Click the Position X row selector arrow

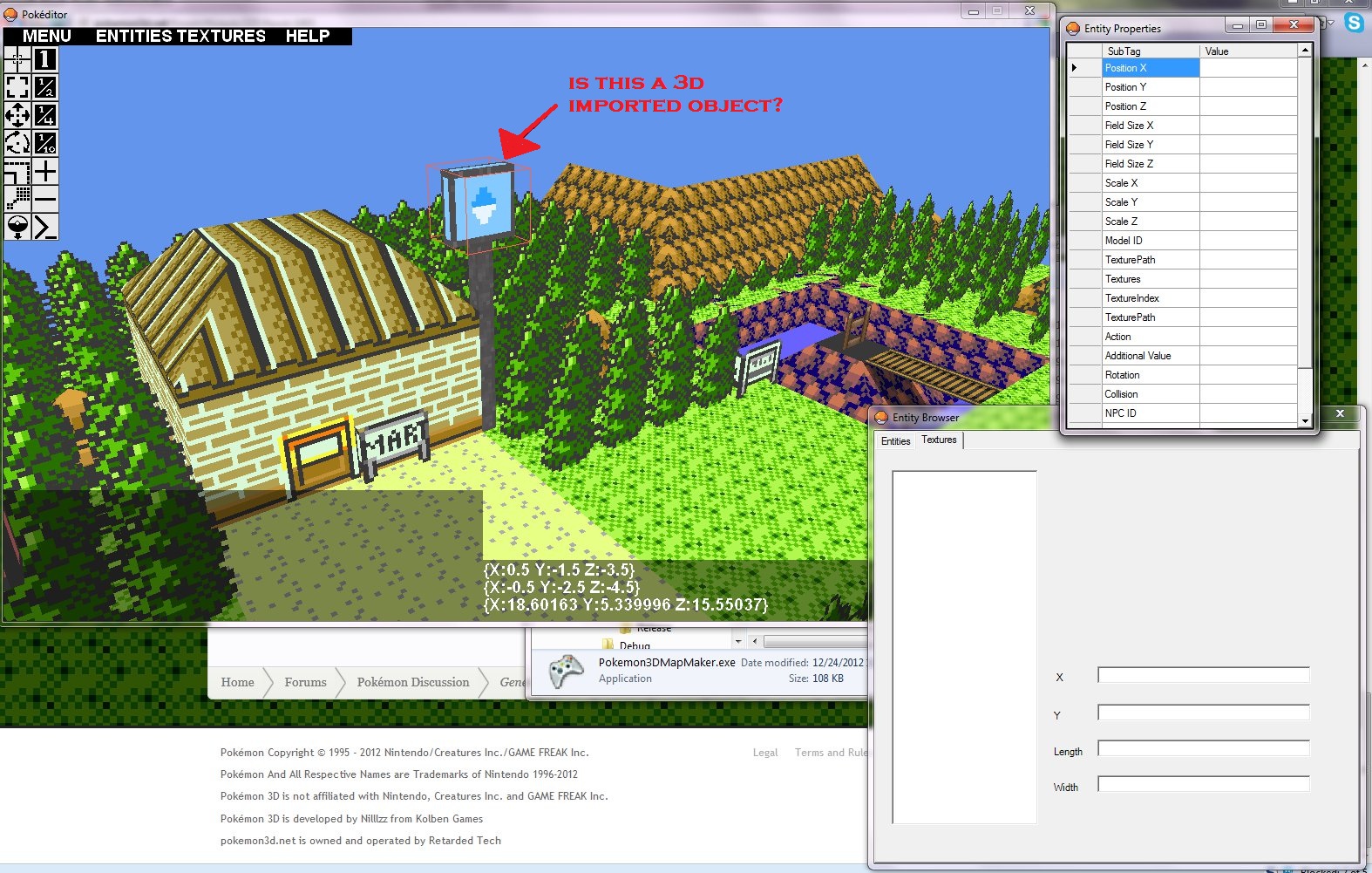(x=1074, y=68)
